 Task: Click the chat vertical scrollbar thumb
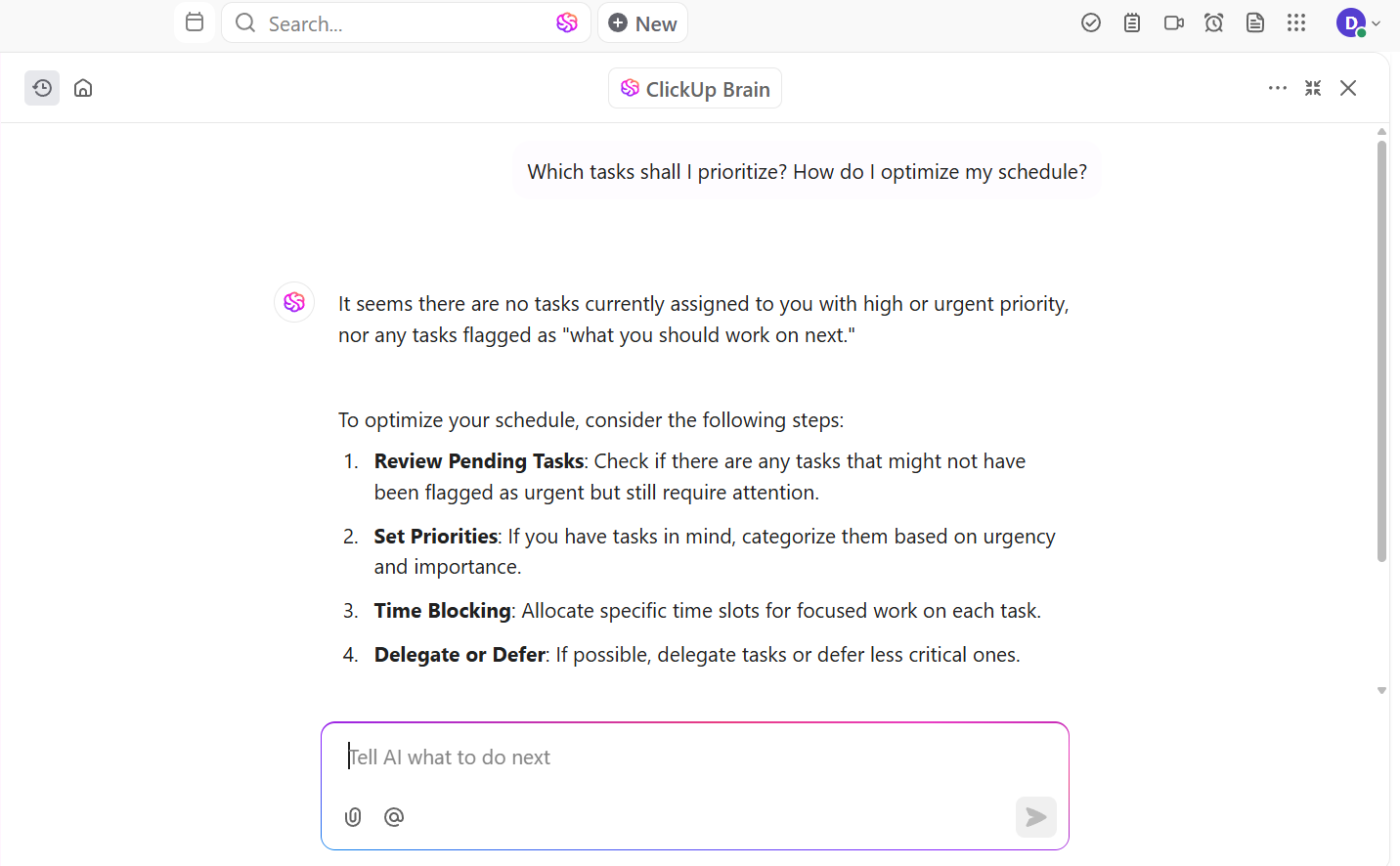coord(1382,350)
